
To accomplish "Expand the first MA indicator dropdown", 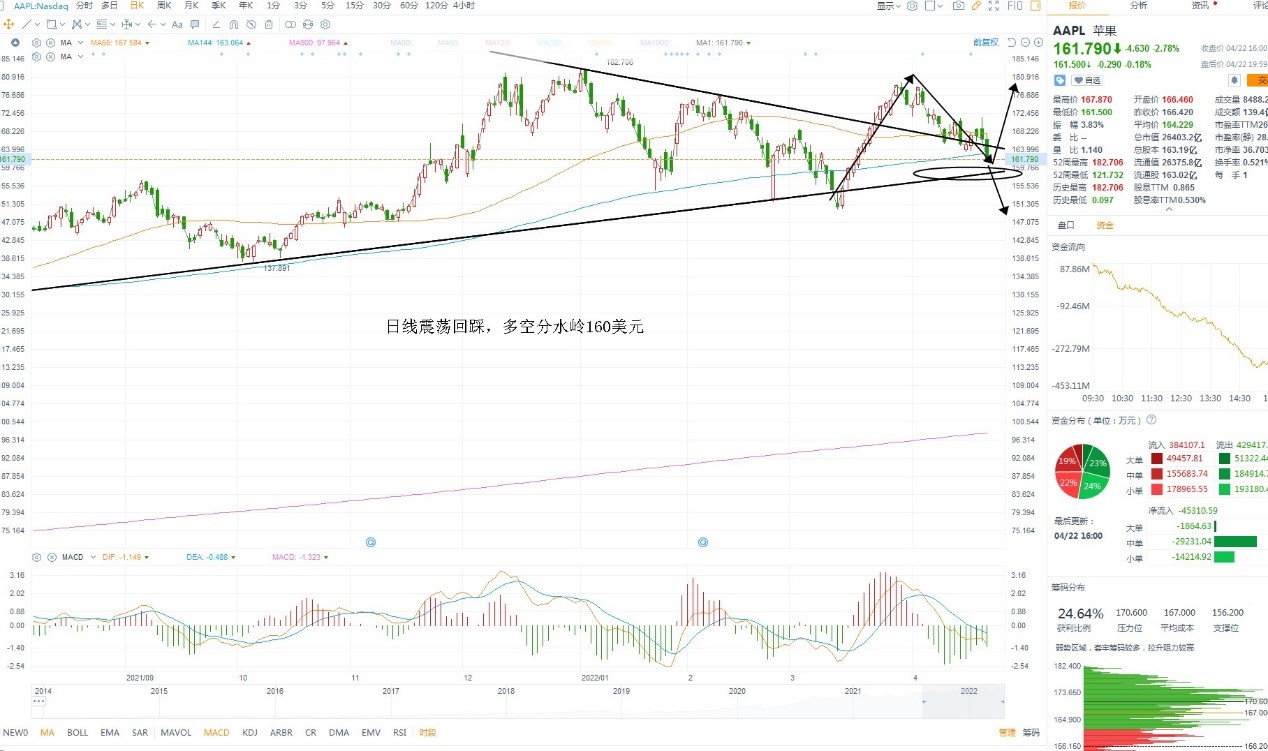I will pyautogui.click(x=80, y=43).
